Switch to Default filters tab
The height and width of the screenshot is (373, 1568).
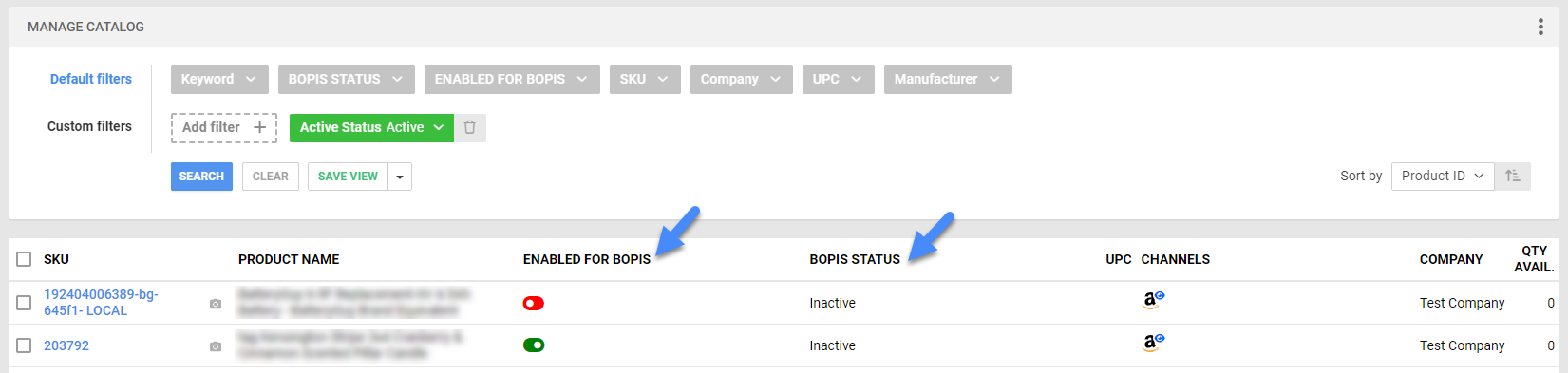point(91,79)
